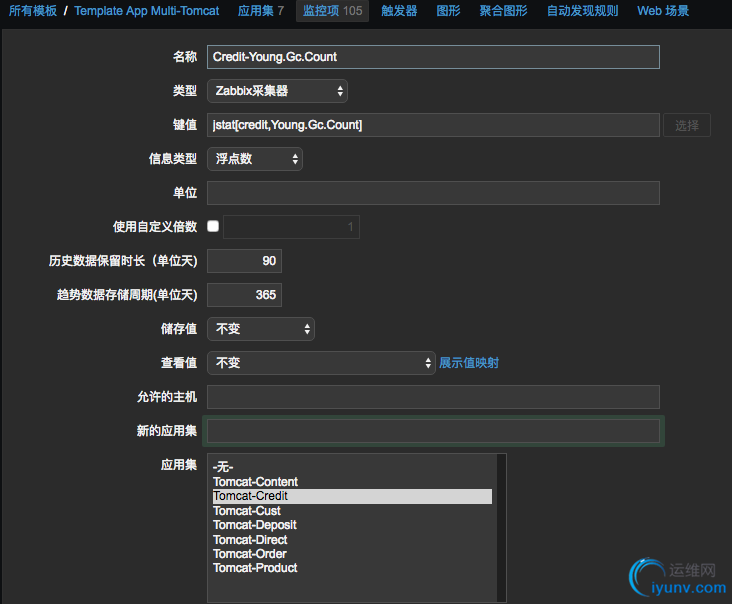Screen dimensions: 732x604
Task: Click the 单位 input field
Action: coord(433,193)
